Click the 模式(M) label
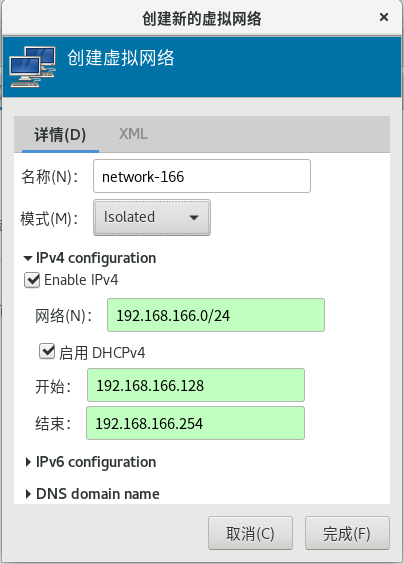The width and height of the screenshot is (404, 564). pos(49,218)
